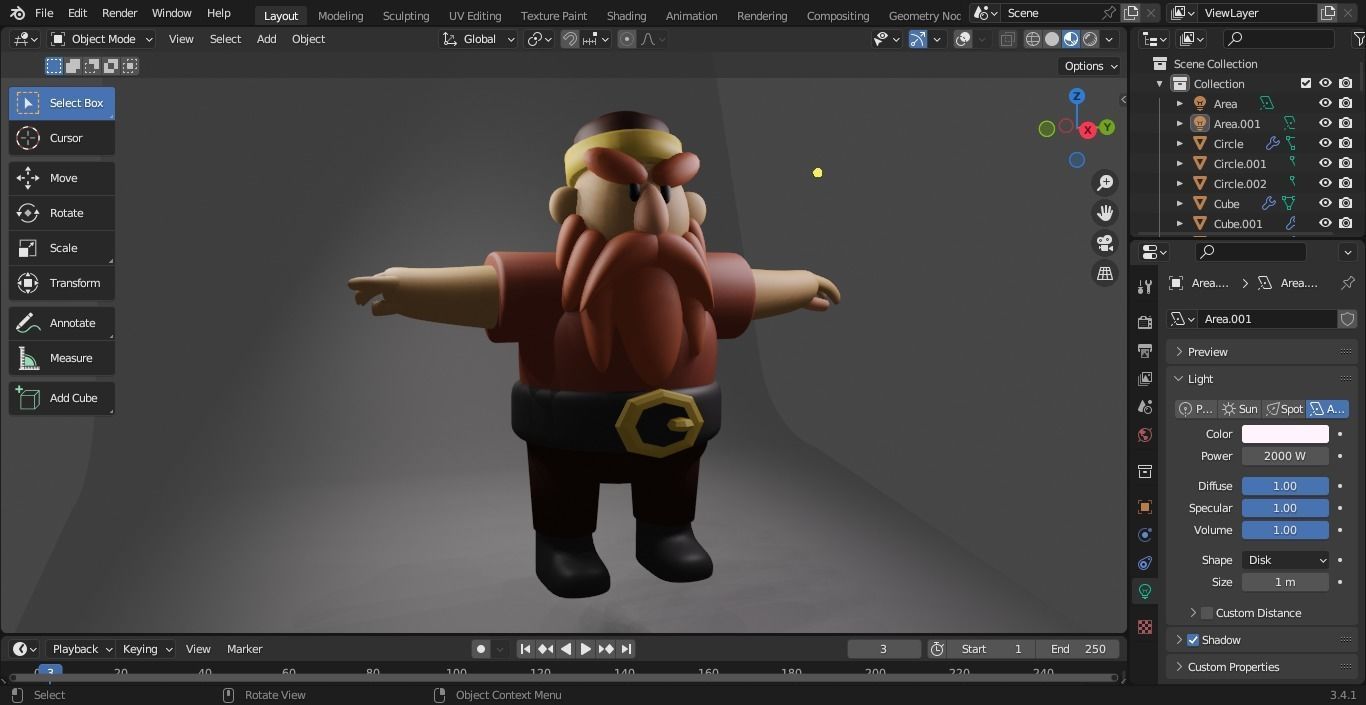The height and width of the screenshot is (705, 1366).
Task: Open the Object Constraints properties tab
Action: tap(1145, 563)
